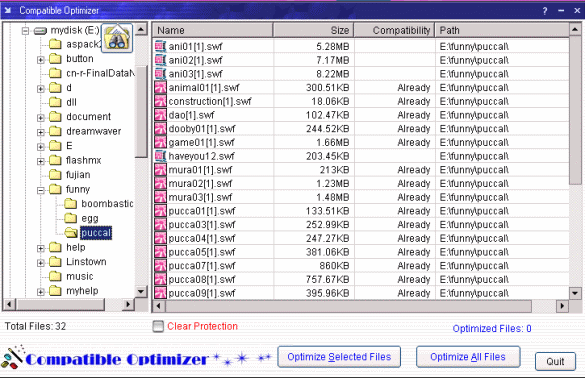Click the haveyou12.swf file icon

(x=160, y=156)
